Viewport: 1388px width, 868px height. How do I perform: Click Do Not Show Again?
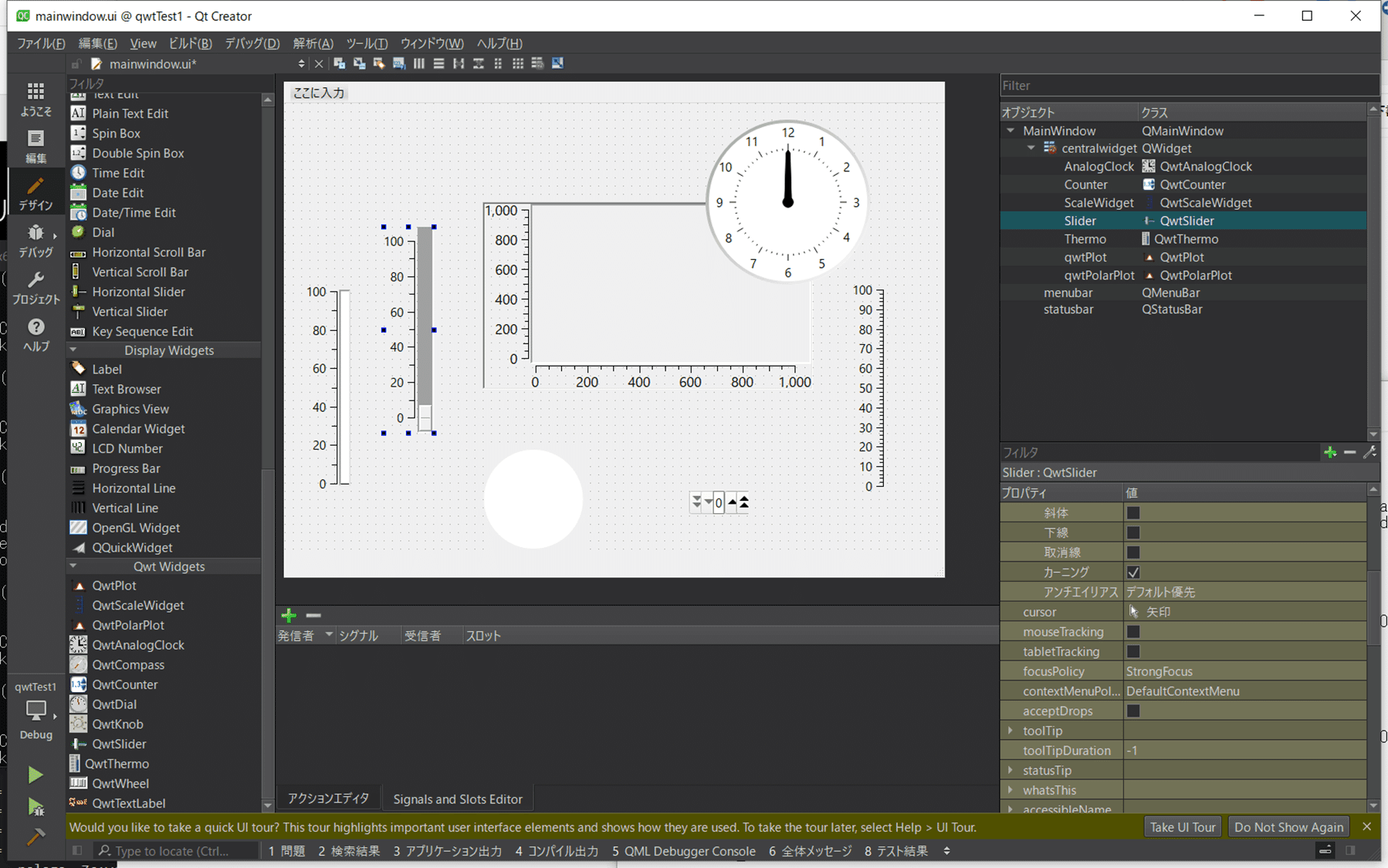tap(1288, 827)
